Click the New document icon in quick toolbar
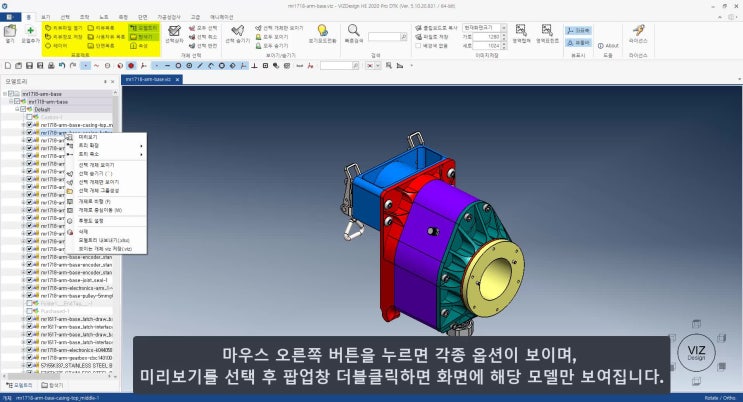The height and width of the screenshot is (402, 743). (8, 65)
